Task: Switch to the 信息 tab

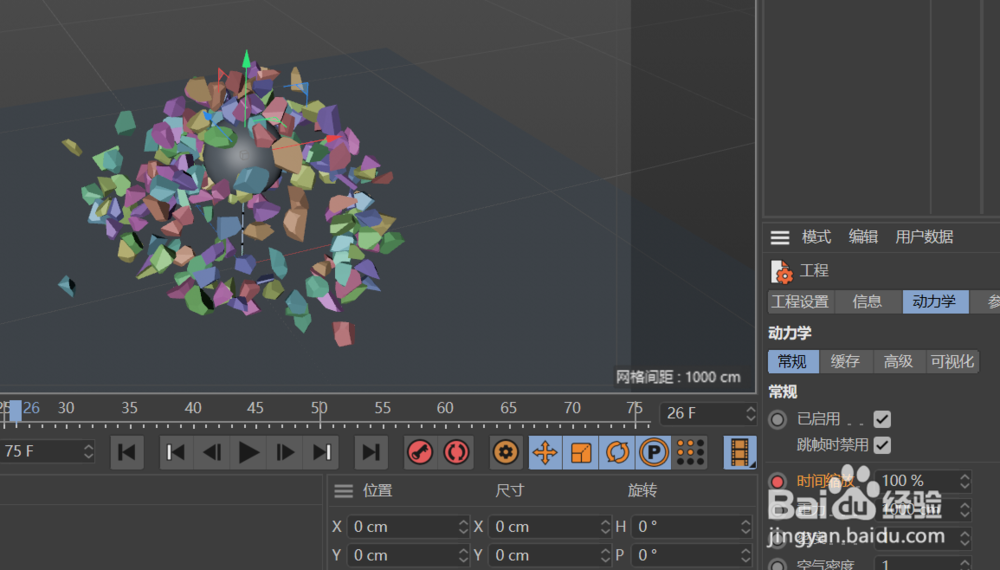Action: pos(867,302)
